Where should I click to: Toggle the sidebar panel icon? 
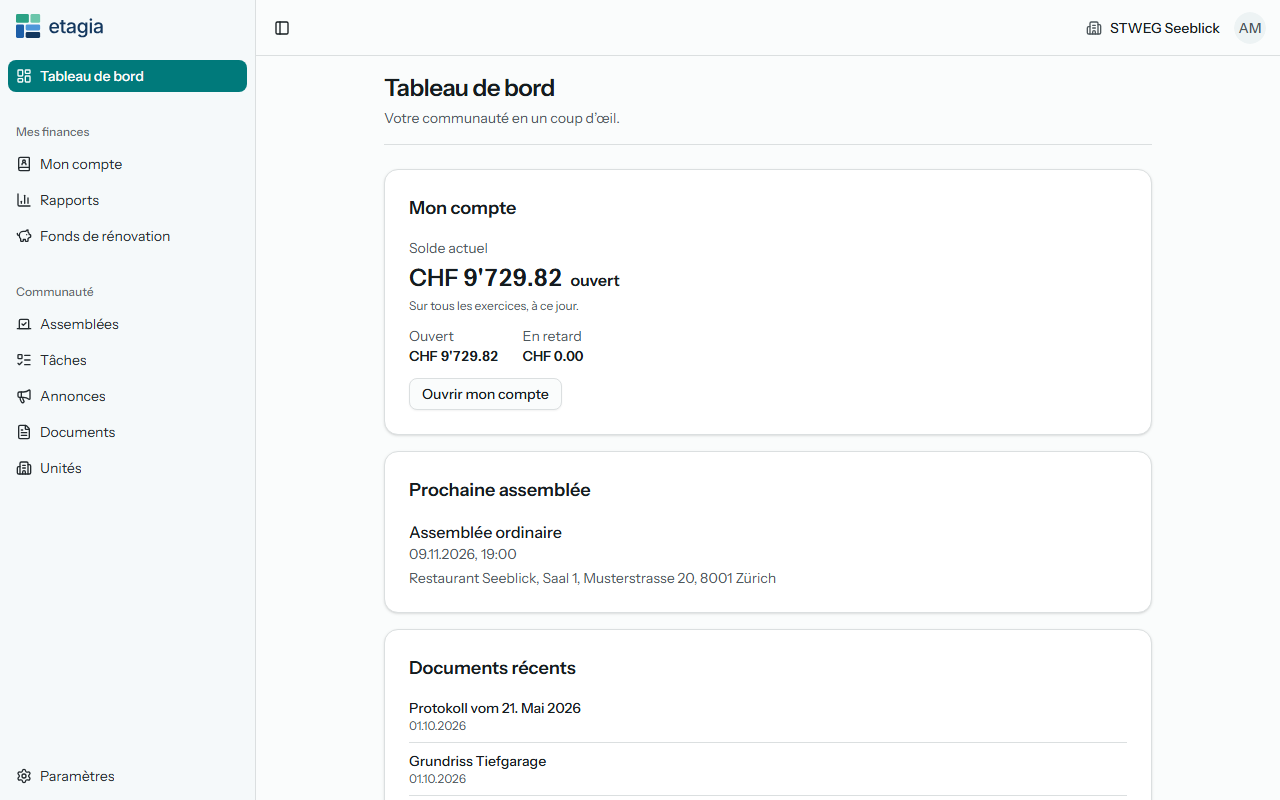(x=282, y=28)
